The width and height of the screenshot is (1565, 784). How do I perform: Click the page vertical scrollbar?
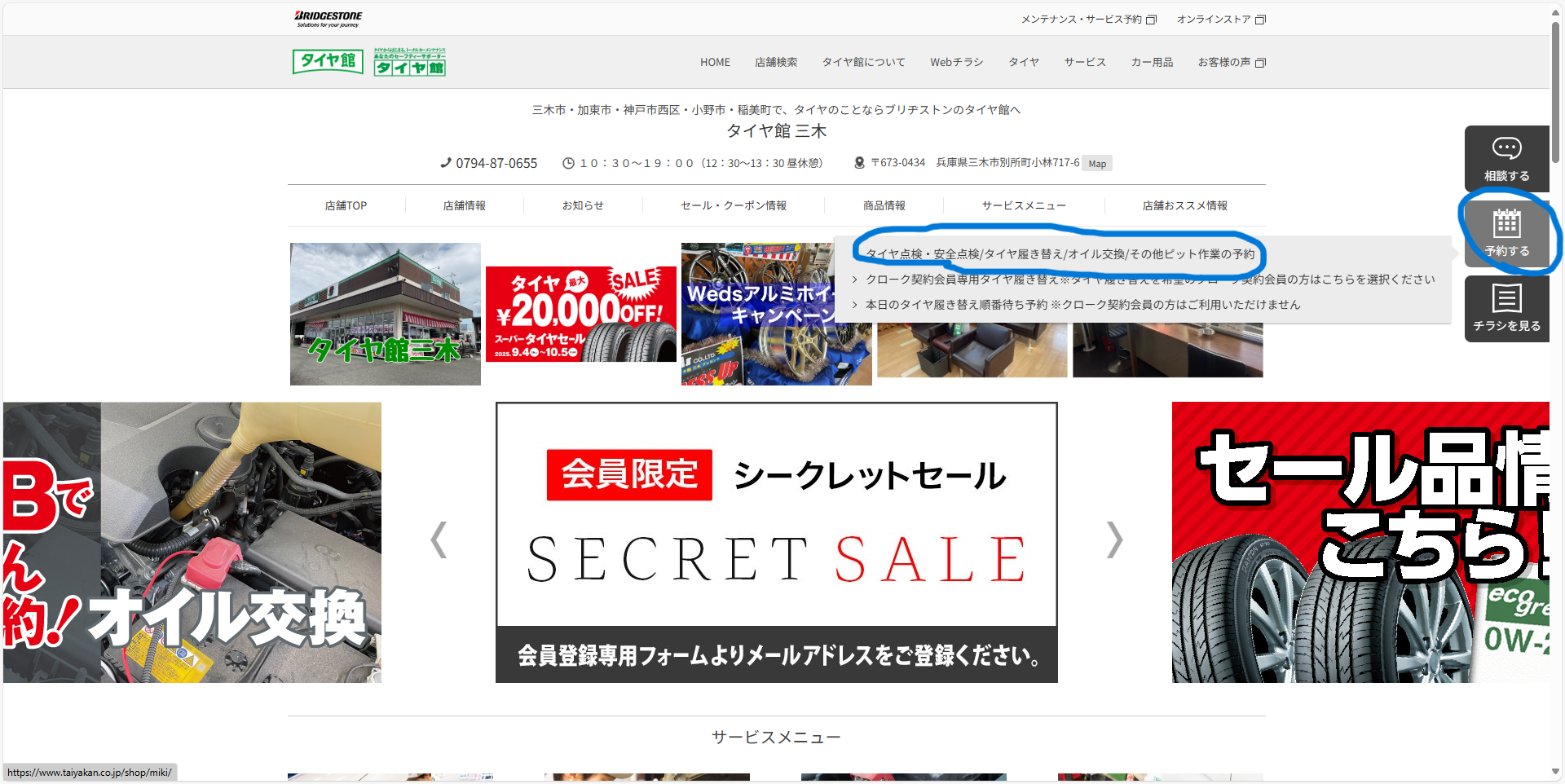tap(1555, 90)
